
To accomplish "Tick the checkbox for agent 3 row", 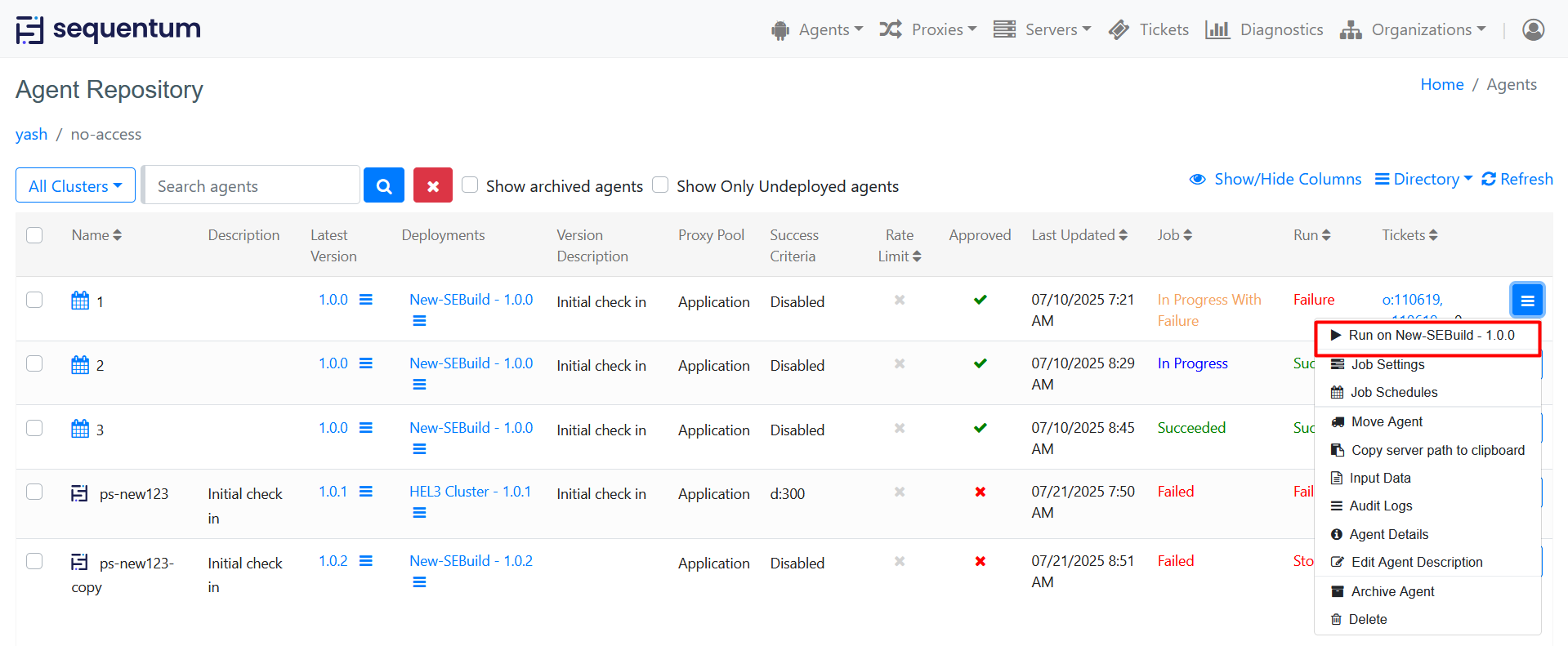I will click(34, 428).
